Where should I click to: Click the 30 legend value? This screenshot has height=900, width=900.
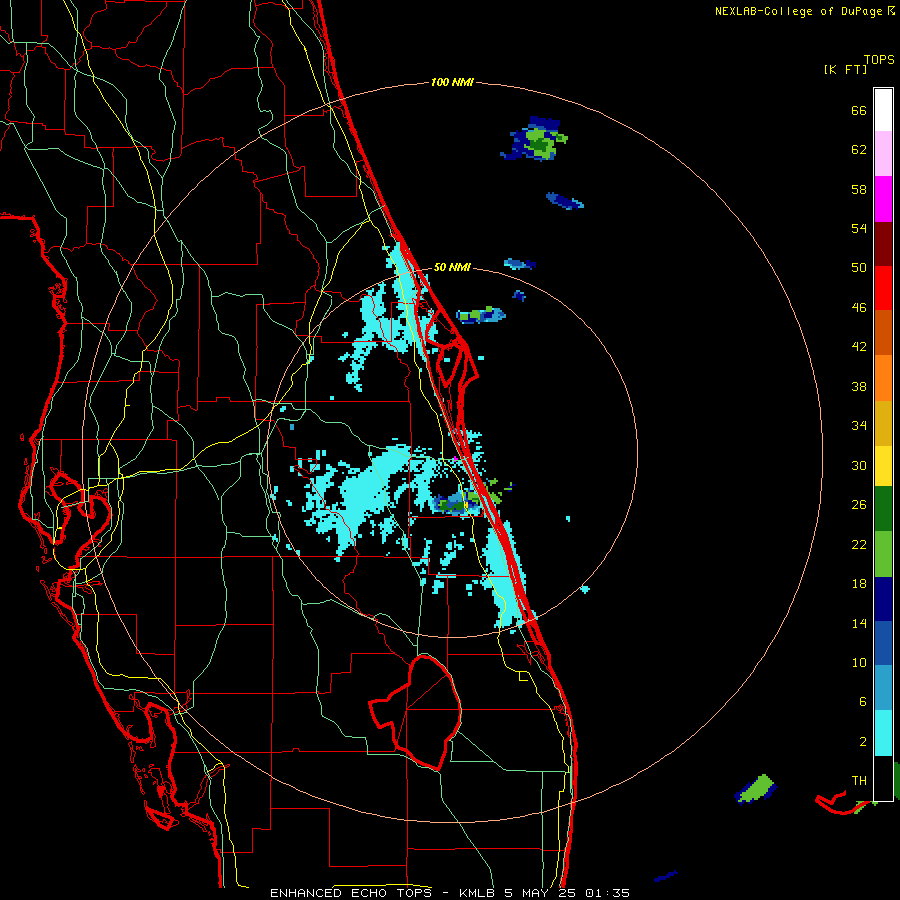[859, 465]
